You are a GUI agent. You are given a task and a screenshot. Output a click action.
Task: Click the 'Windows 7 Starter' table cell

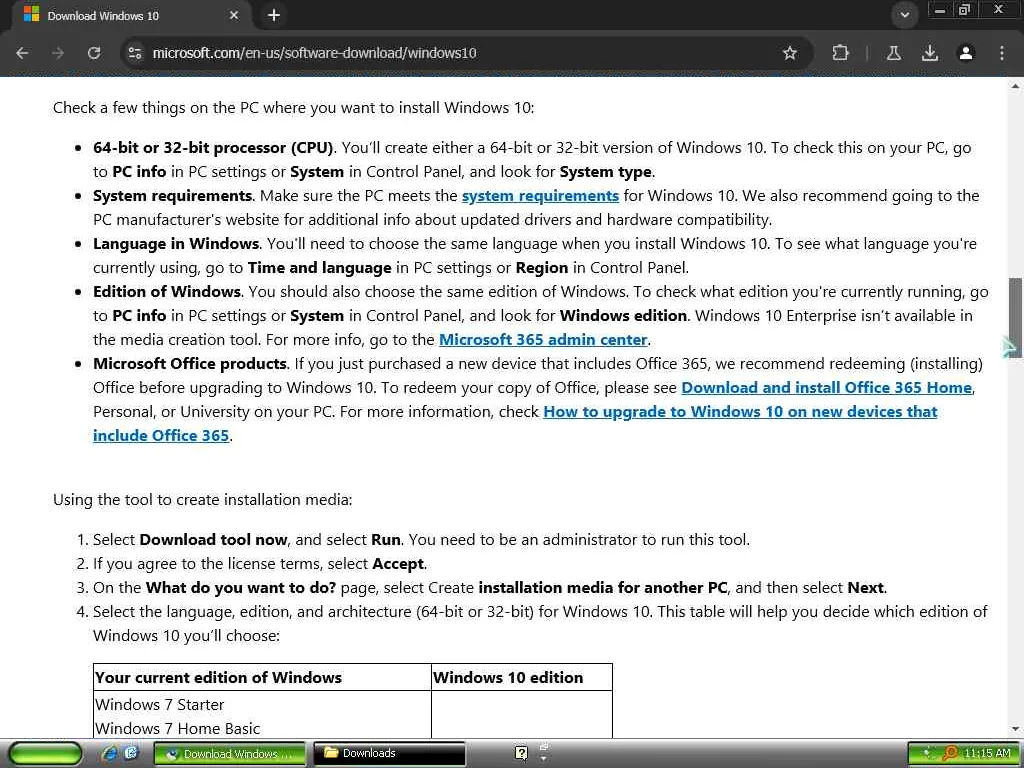pyautogui.click(x=159, y=705)
